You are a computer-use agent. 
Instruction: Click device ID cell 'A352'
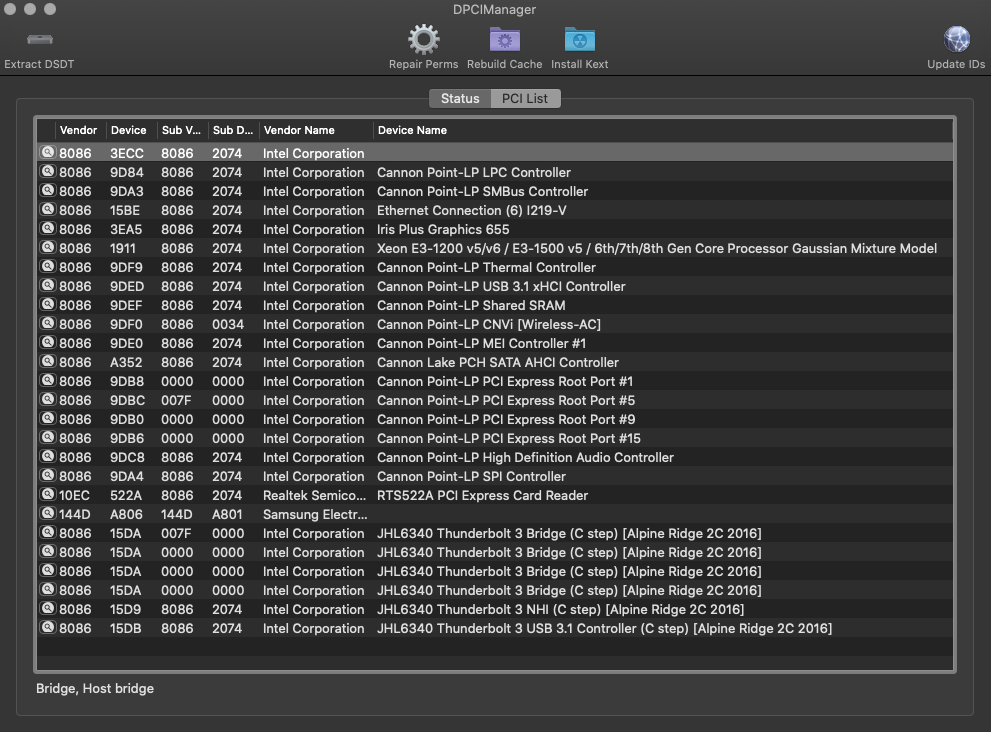click(126, 362)
